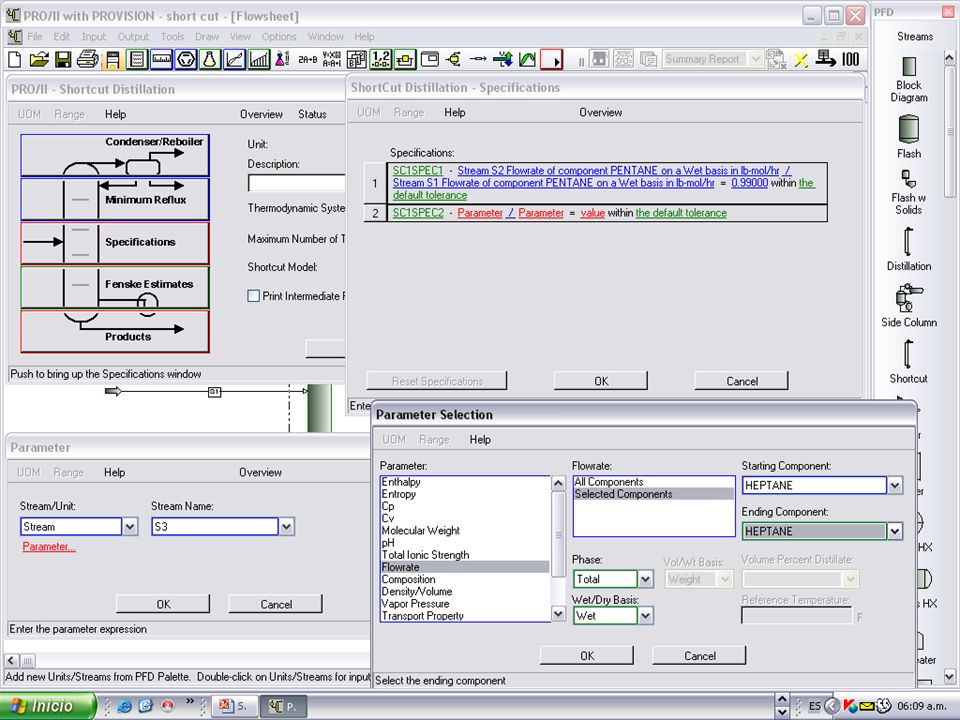
Task: Open Help in Parameter Selection window
Action: tap(480, 440)
